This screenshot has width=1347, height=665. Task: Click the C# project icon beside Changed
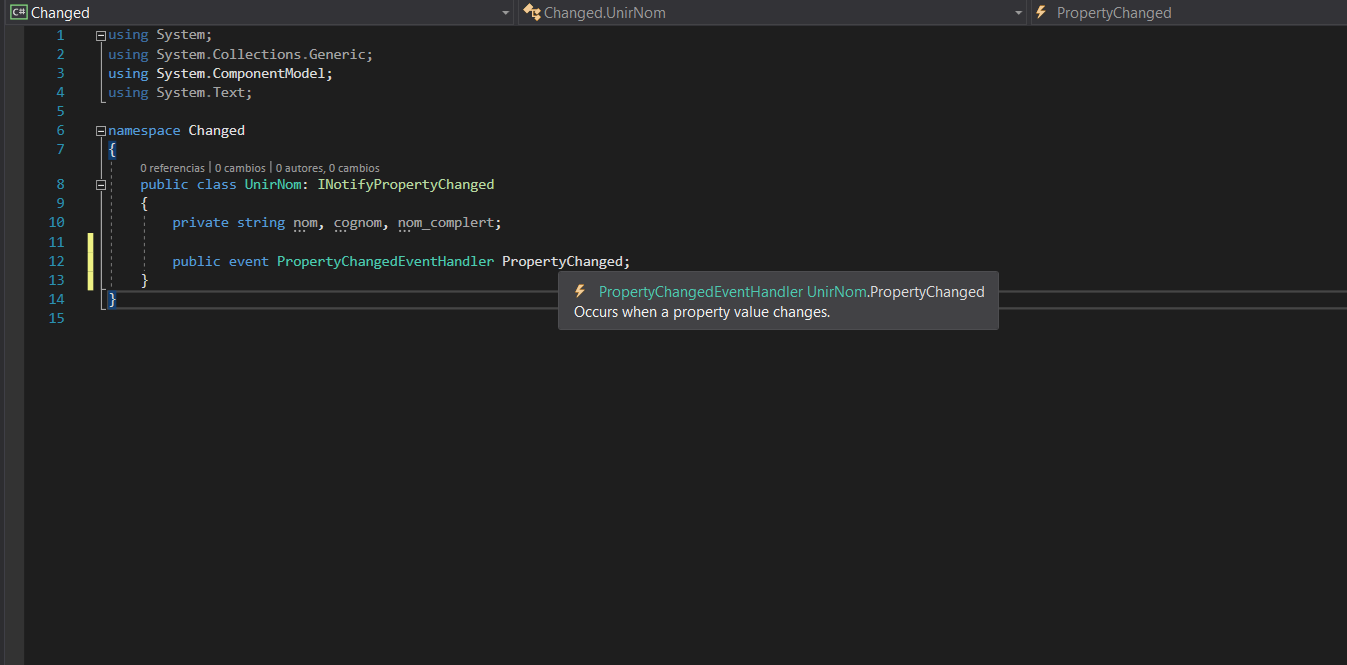pyautogui.click(x=18, y=13)
